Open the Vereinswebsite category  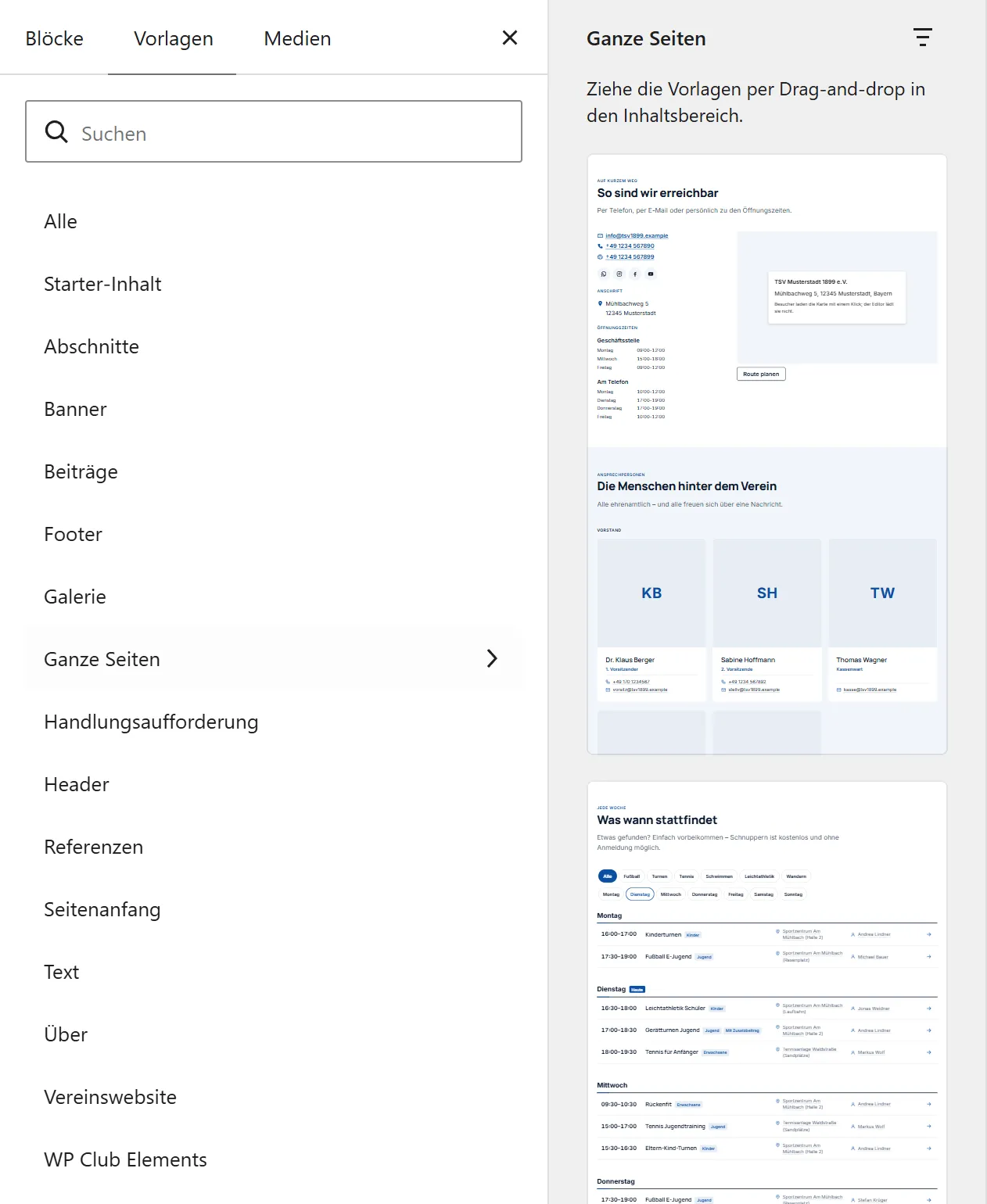(x=274, y=1097)
